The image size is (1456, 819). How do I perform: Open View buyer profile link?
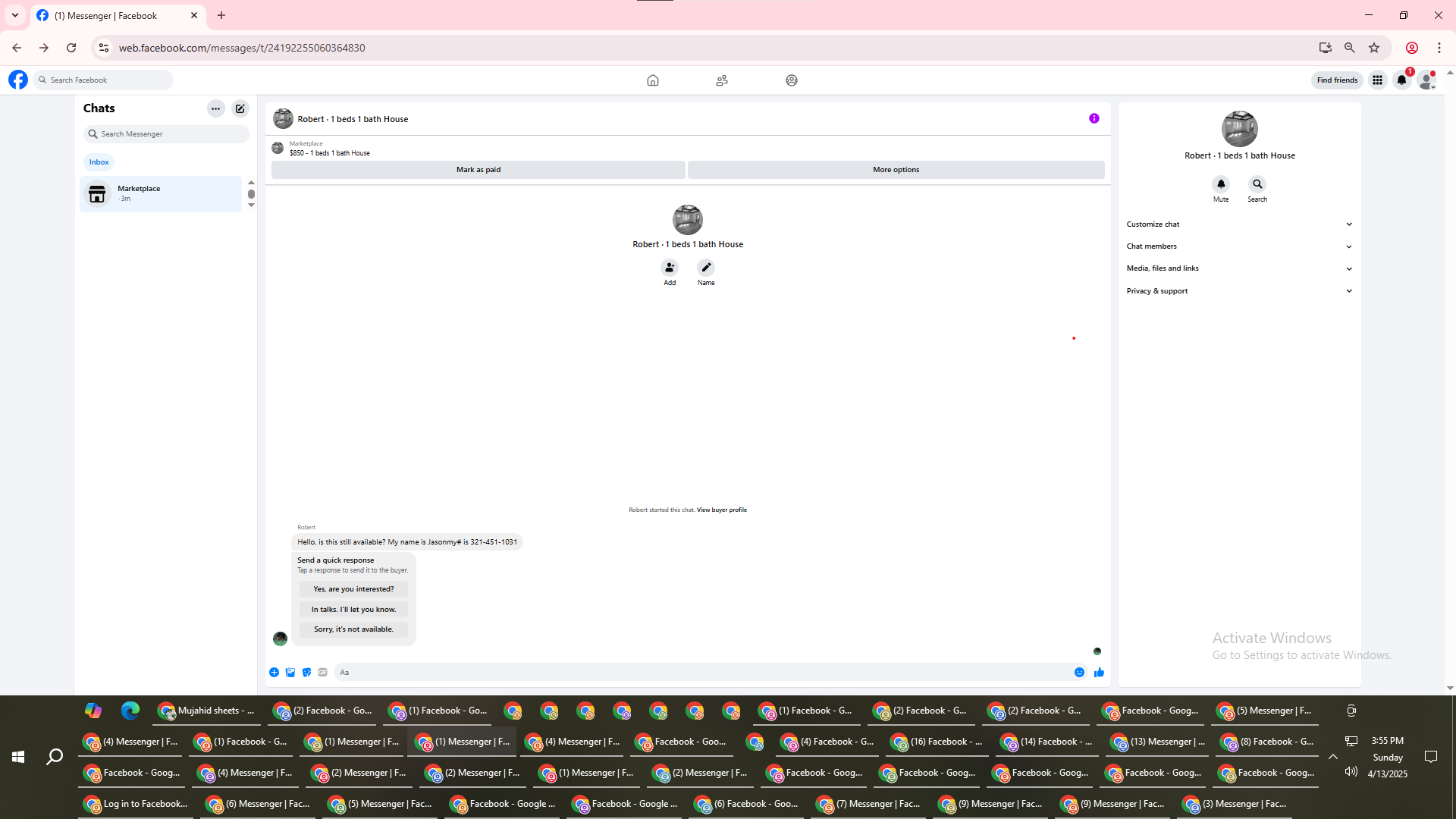[721, 510]
